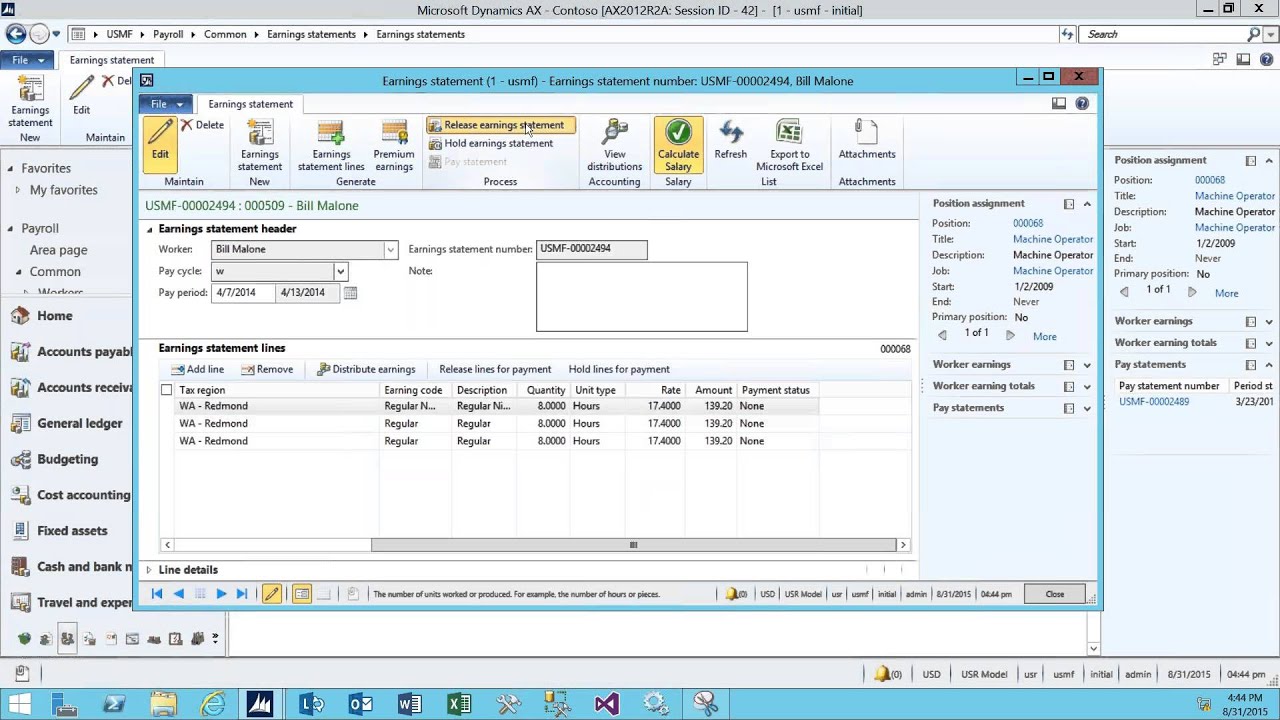This screenshot has height=720, width=1280.
Task: Click Earnings statement number field
Action: (x=592, y=249)
